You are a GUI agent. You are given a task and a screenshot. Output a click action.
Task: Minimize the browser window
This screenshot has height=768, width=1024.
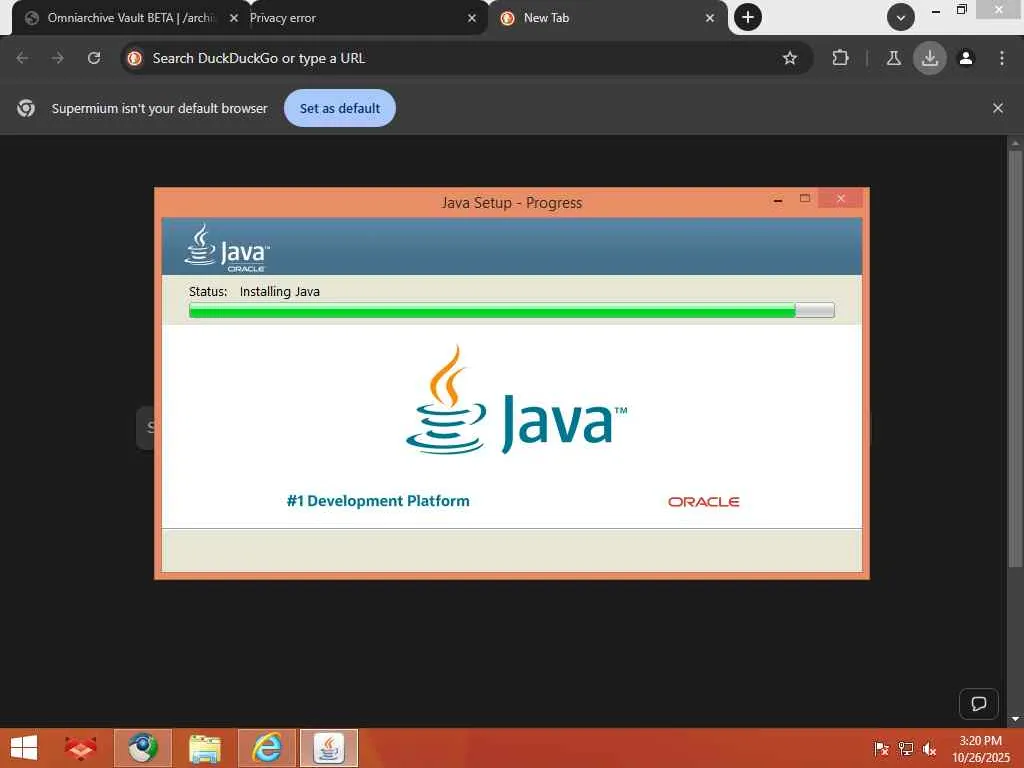pyautogui.click(x=935, y=12)
